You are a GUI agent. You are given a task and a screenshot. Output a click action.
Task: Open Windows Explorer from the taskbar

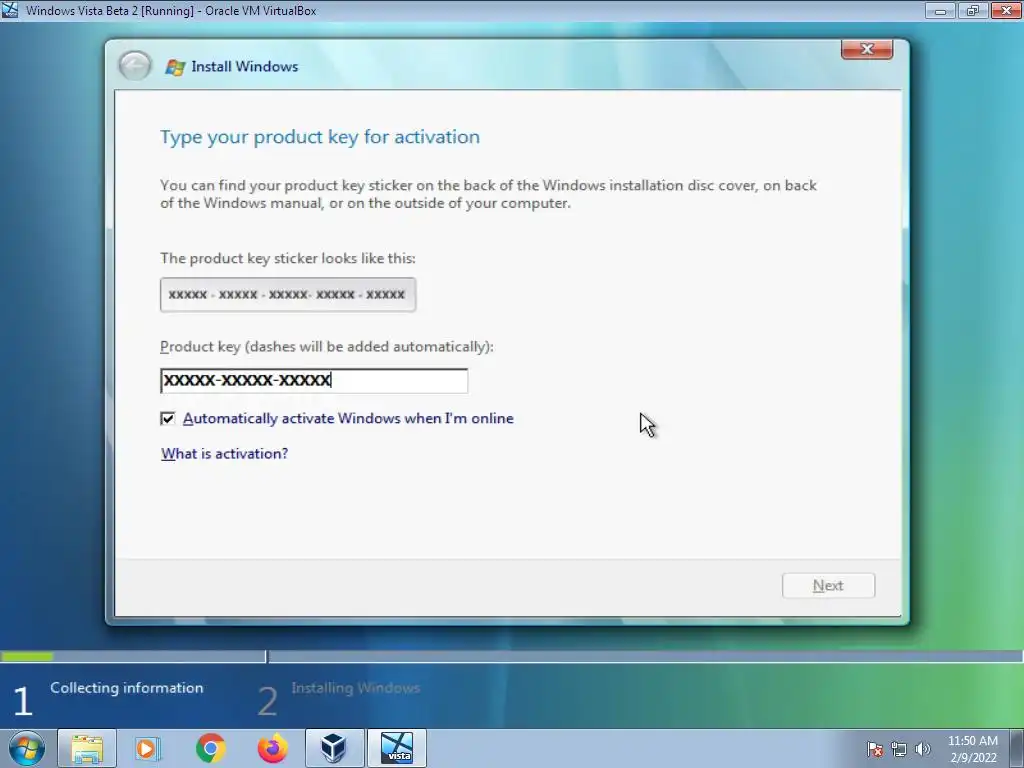click(x=87, y=748)
